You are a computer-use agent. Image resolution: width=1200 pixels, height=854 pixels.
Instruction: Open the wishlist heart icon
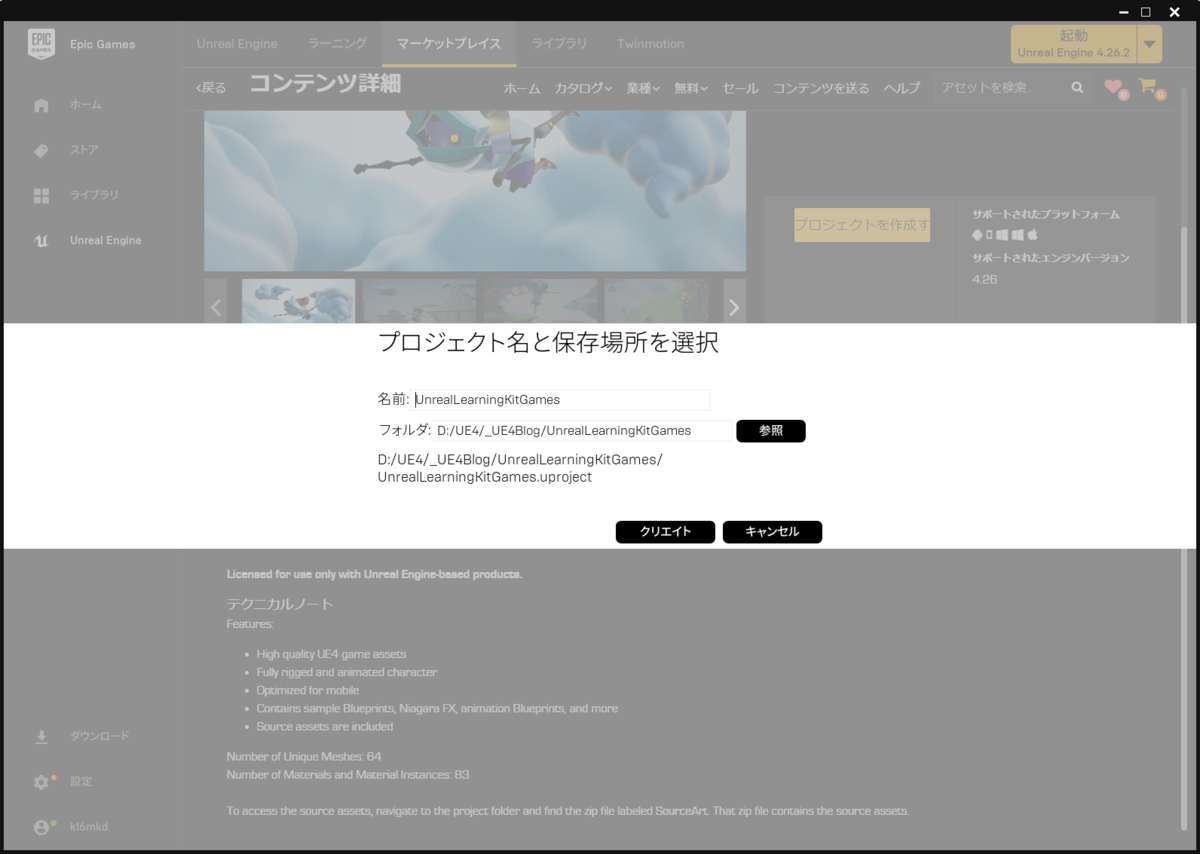1113,87
